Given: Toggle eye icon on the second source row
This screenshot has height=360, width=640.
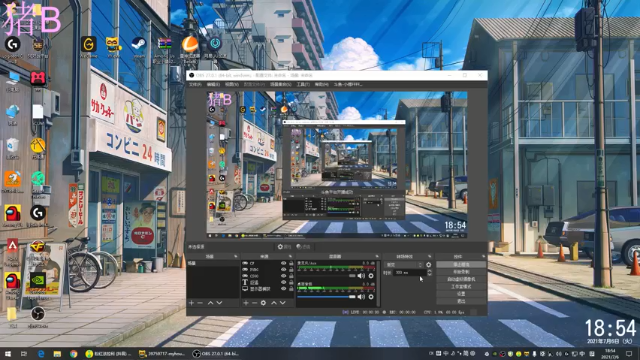Looking at the screenshot, I should point(283,270).
